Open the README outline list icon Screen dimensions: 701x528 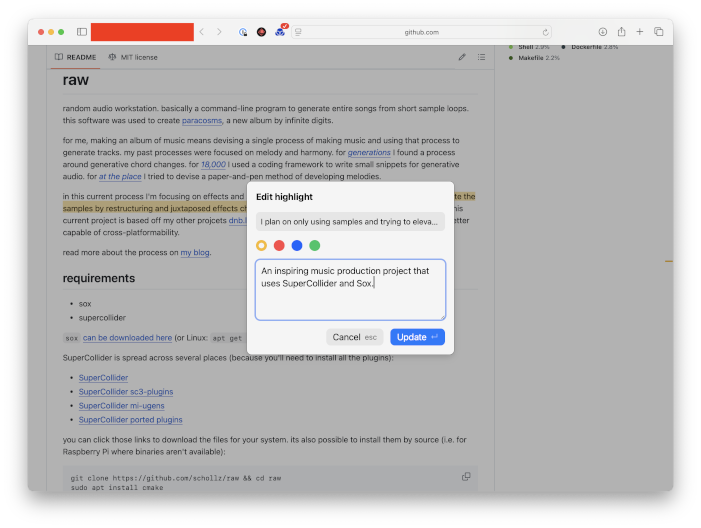481,57
